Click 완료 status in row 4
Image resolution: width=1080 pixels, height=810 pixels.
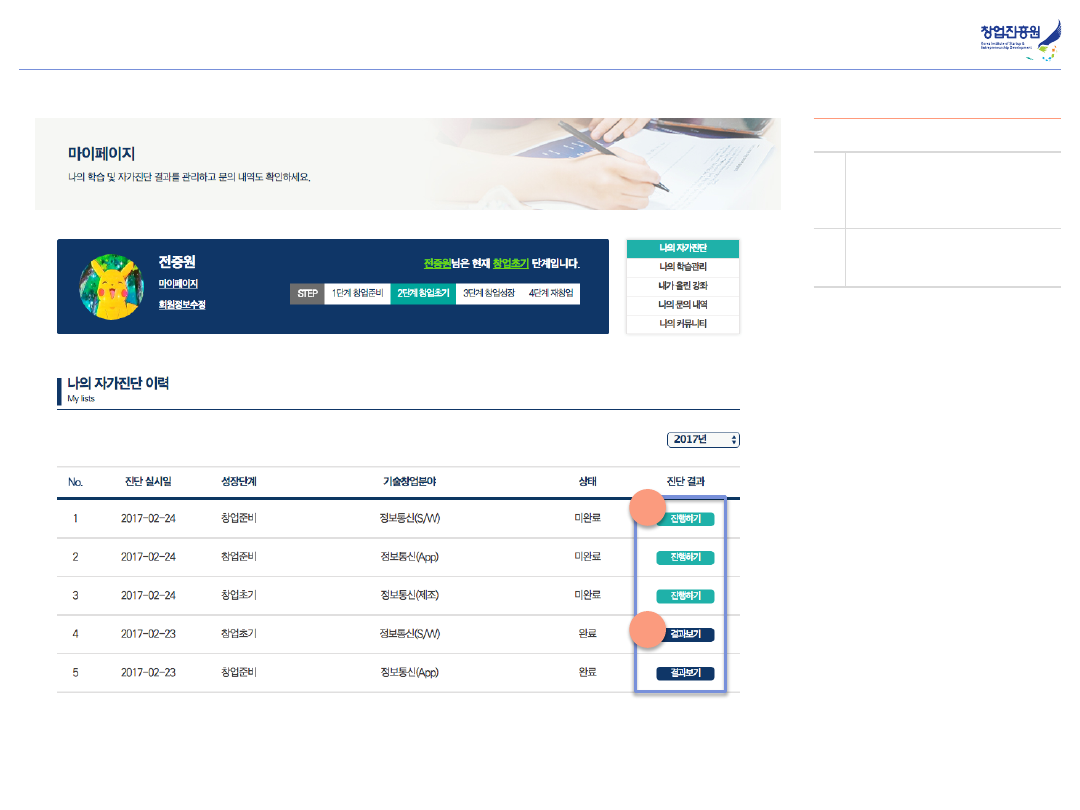coord(588,634)
